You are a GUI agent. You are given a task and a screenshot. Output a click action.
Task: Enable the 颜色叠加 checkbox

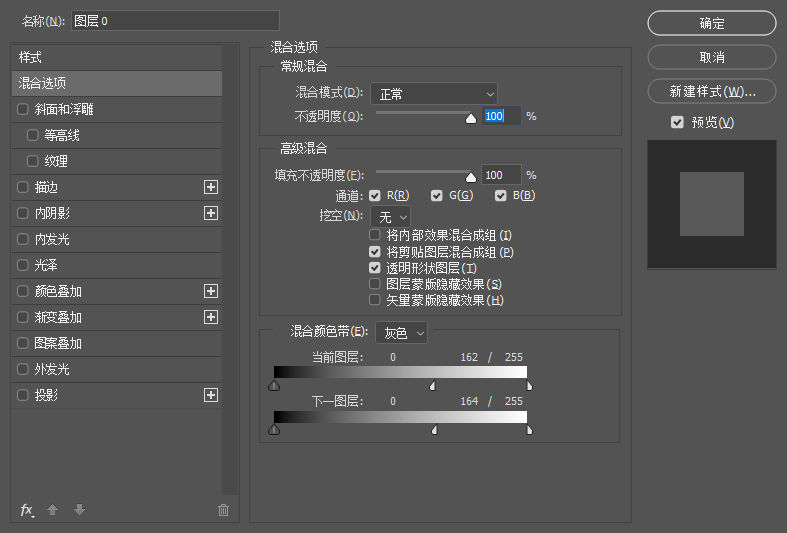coord(23,291)
